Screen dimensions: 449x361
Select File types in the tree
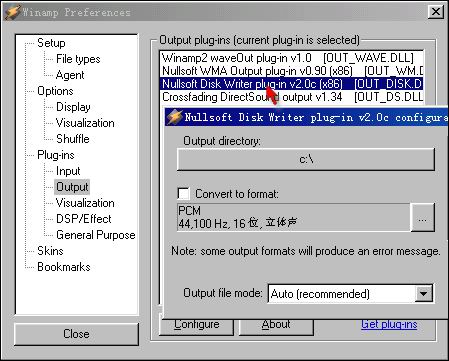click(78, 59)
